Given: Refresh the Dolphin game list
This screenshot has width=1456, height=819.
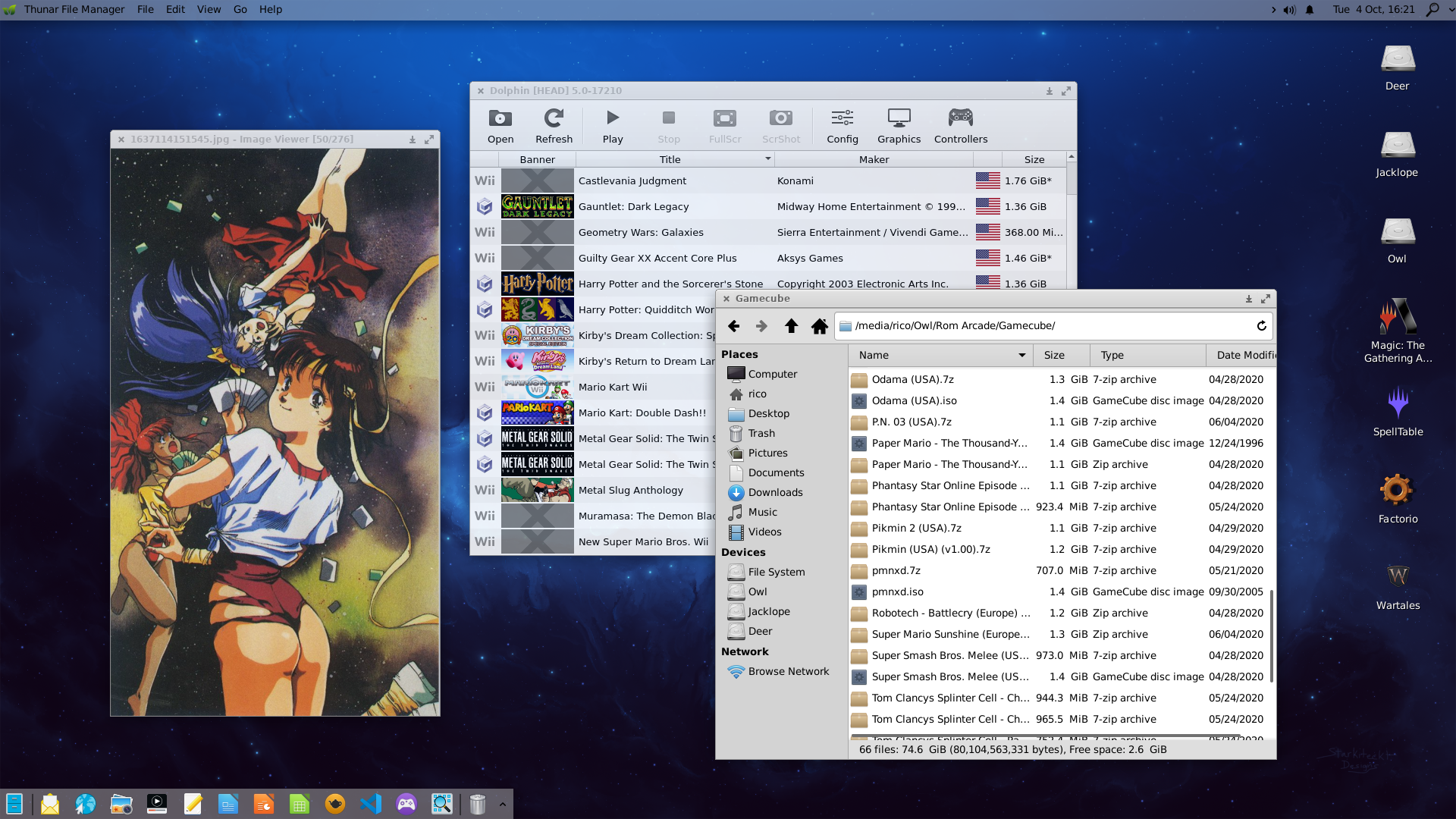Looking at the screenshot, I should [554, 126].
